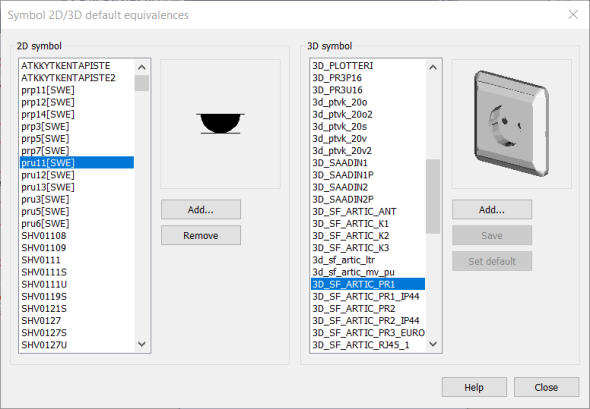
Task: Click the 3D symbol list scrollbar thumb
Action: point(433,196)
